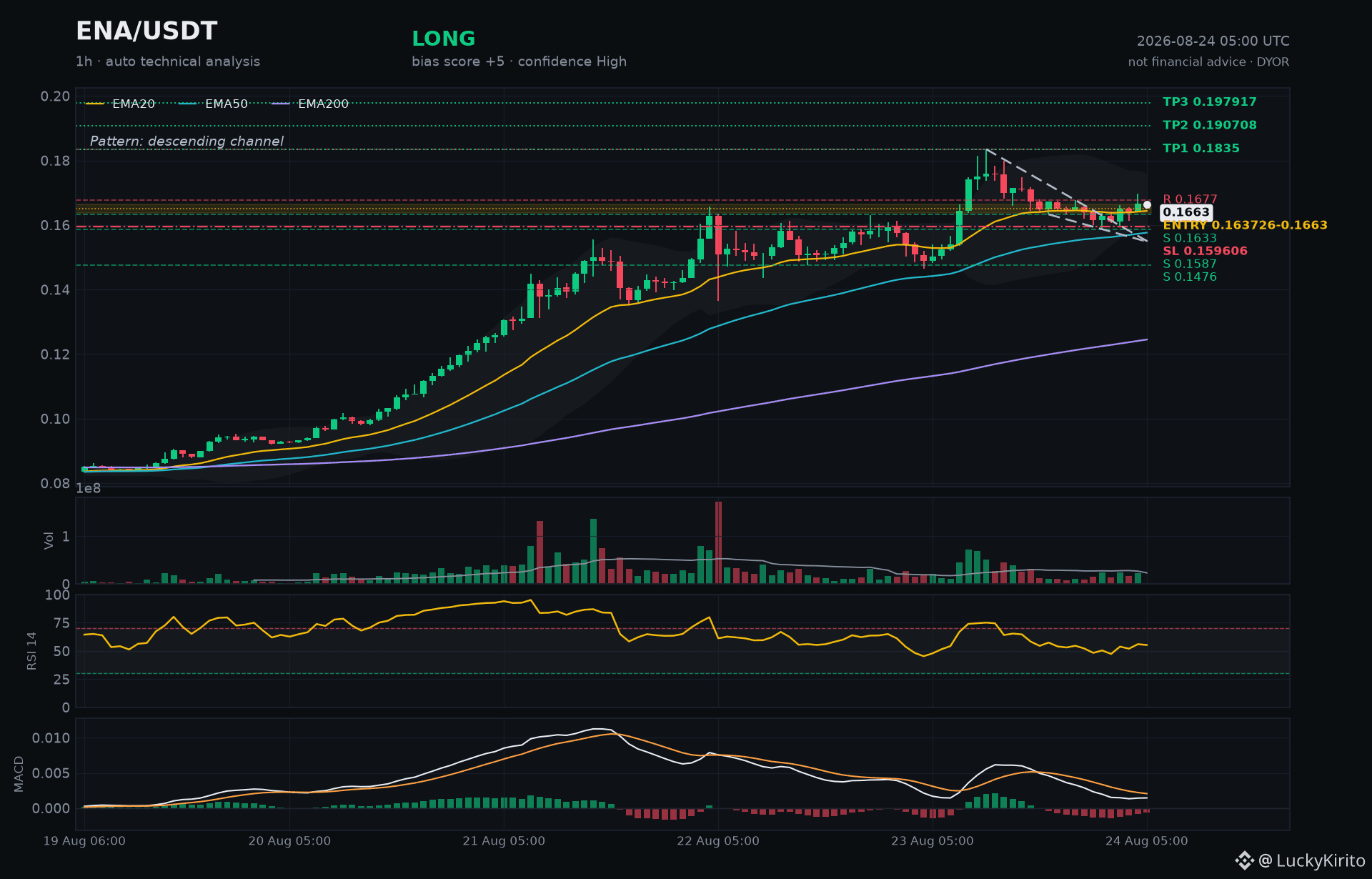This screenshot has width=1372, height=879.
Task: Click the SL 0.159606 stop-loss label
Action: point(1205,251)
